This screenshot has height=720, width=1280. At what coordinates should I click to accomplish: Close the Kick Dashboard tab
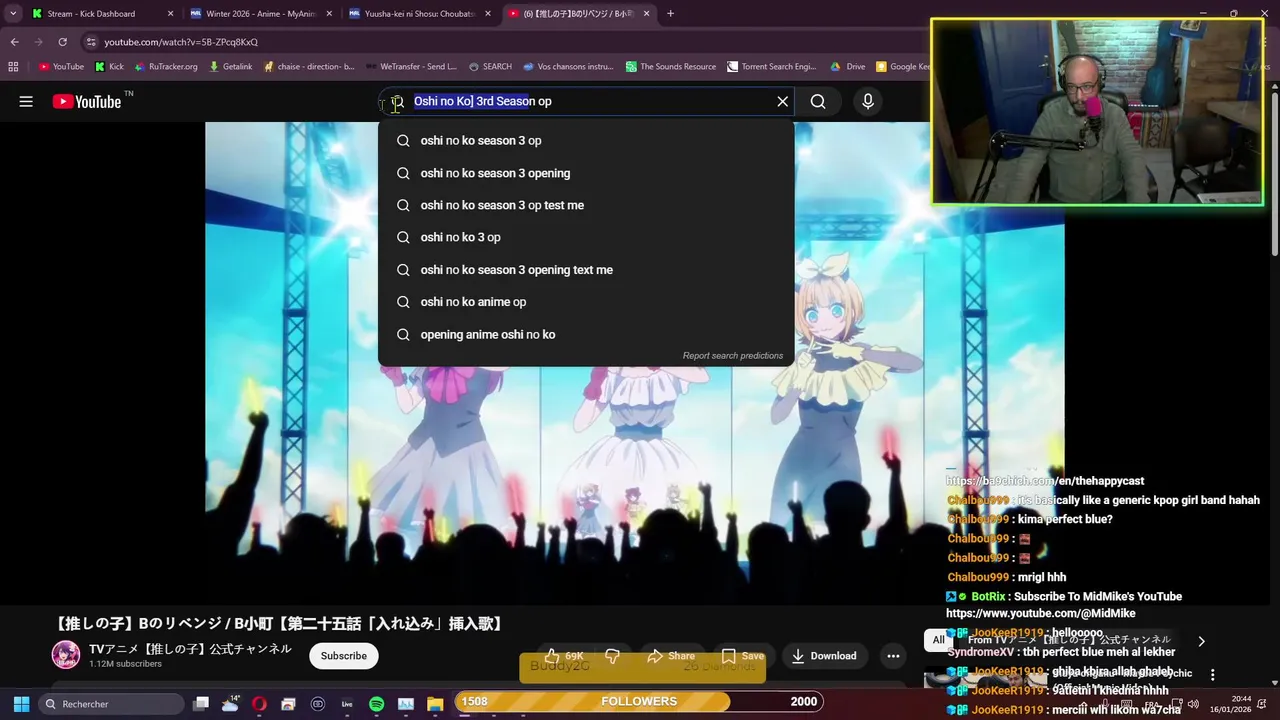click(170, 14)
